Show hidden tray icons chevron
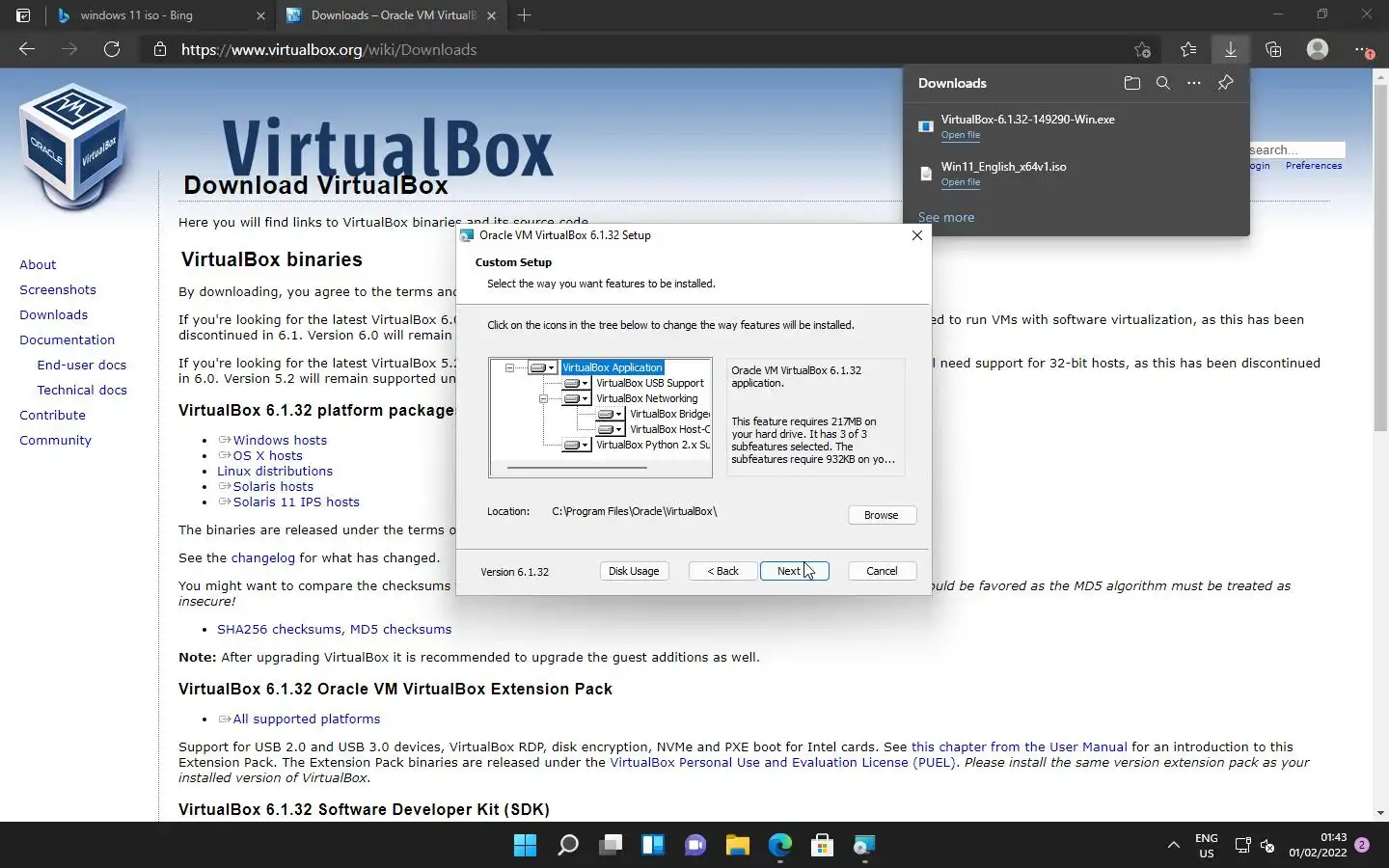Viewport: 1389px width, 868px height. [x=1174, y=846]
